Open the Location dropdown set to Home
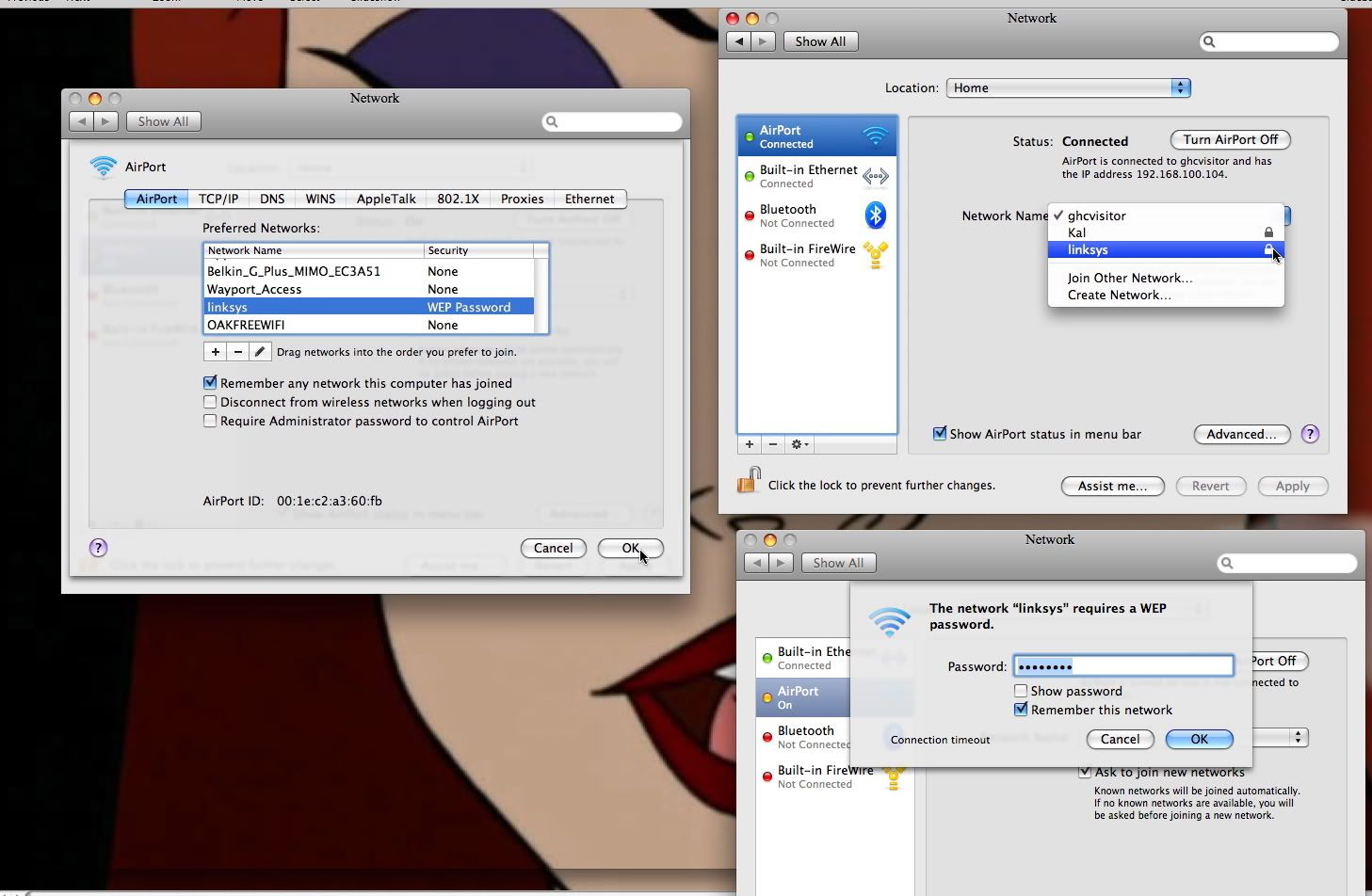 [x=1069, y=88]
